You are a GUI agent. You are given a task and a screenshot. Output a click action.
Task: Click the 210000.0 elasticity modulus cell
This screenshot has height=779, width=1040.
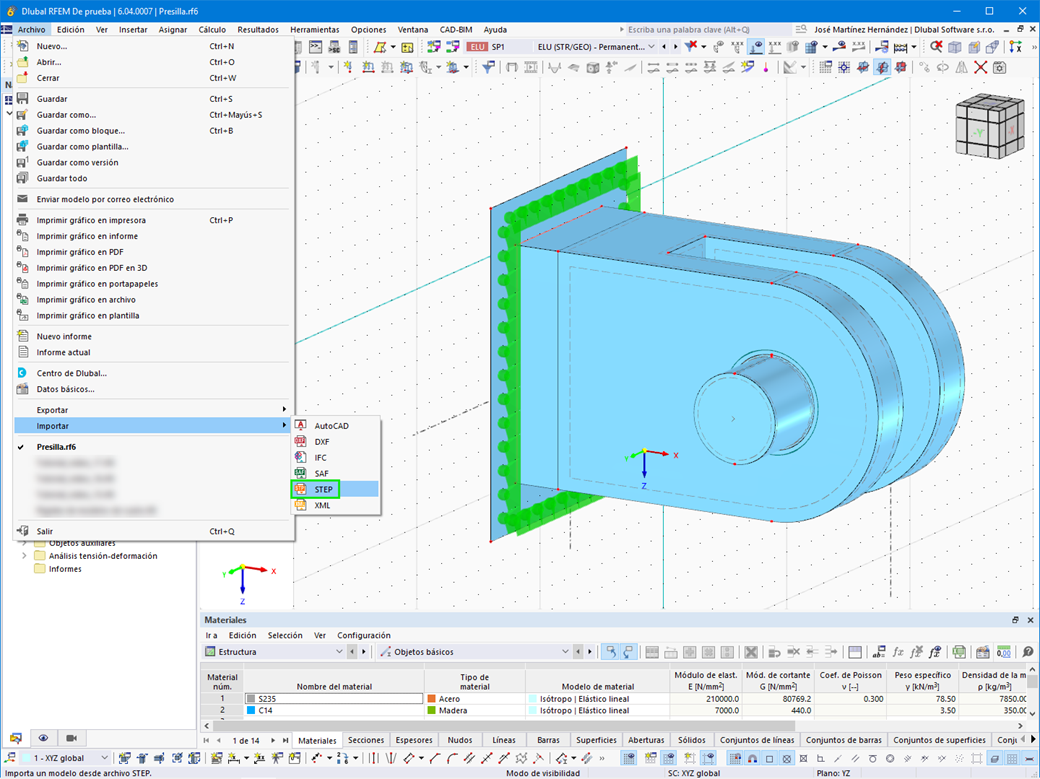point(705,699)
